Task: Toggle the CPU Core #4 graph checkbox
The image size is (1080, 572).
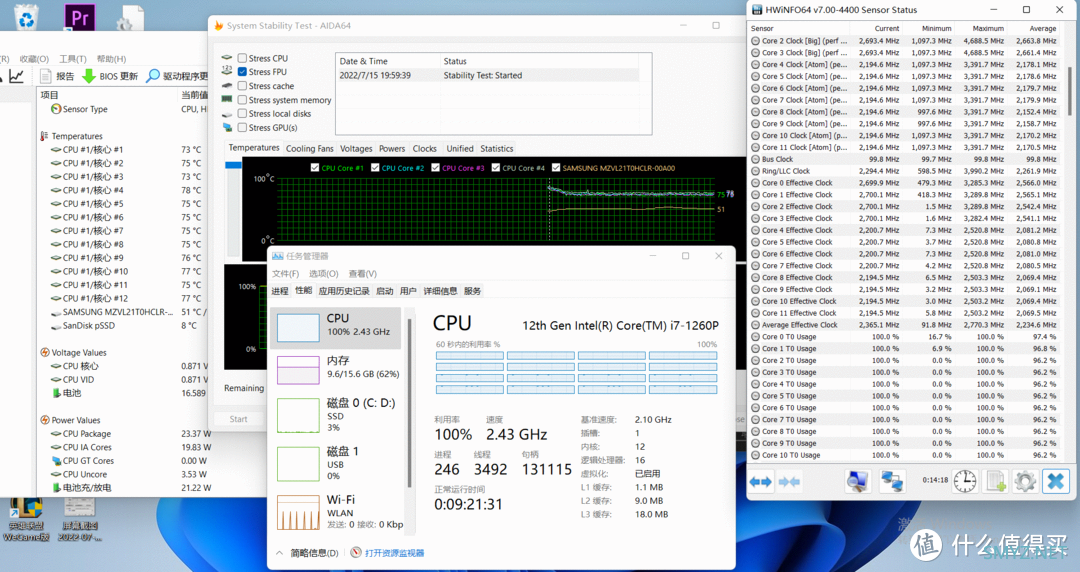Action: [495, 167]
